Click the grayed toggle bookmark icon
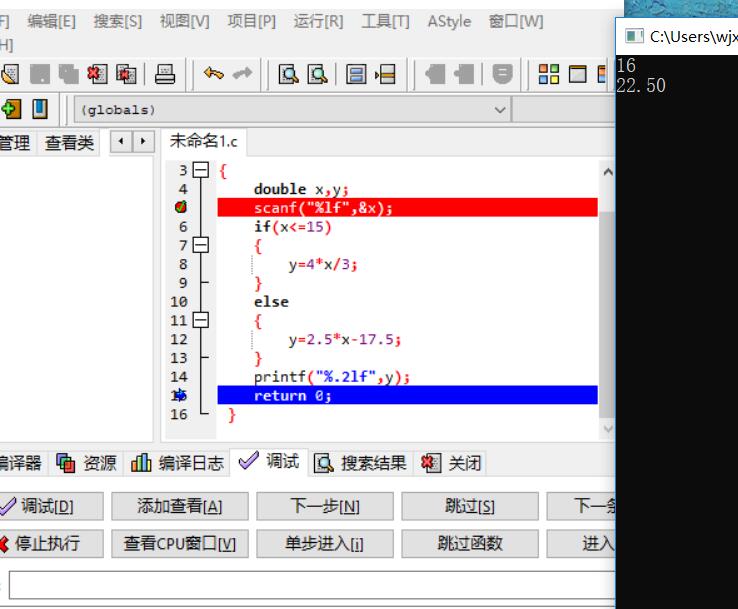Screen dimensions: 738x609 point(502,74)
